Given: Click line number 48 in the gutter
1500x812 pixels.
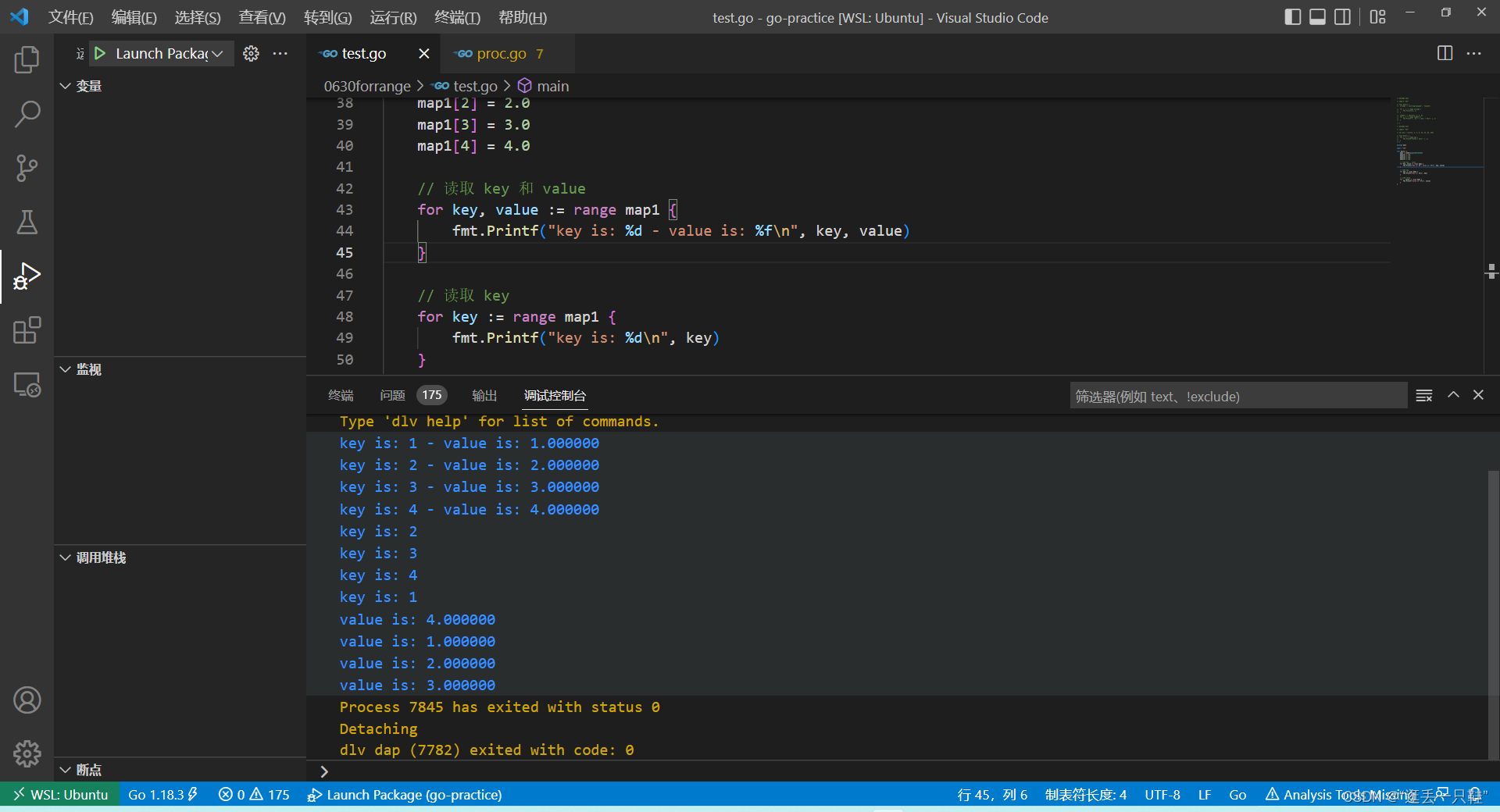Looking at the screenshot, I should click(x=345, y=317).
